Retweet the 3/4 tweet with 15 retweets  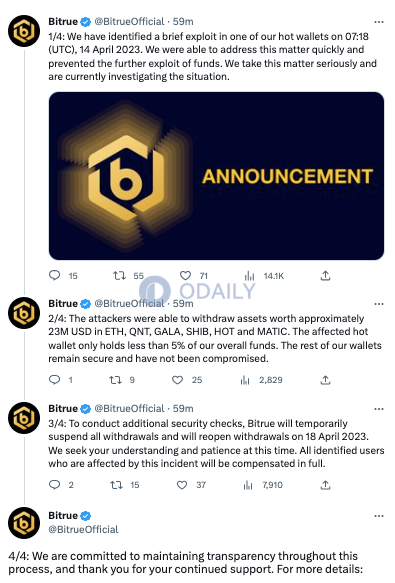(x=116, y=485)
